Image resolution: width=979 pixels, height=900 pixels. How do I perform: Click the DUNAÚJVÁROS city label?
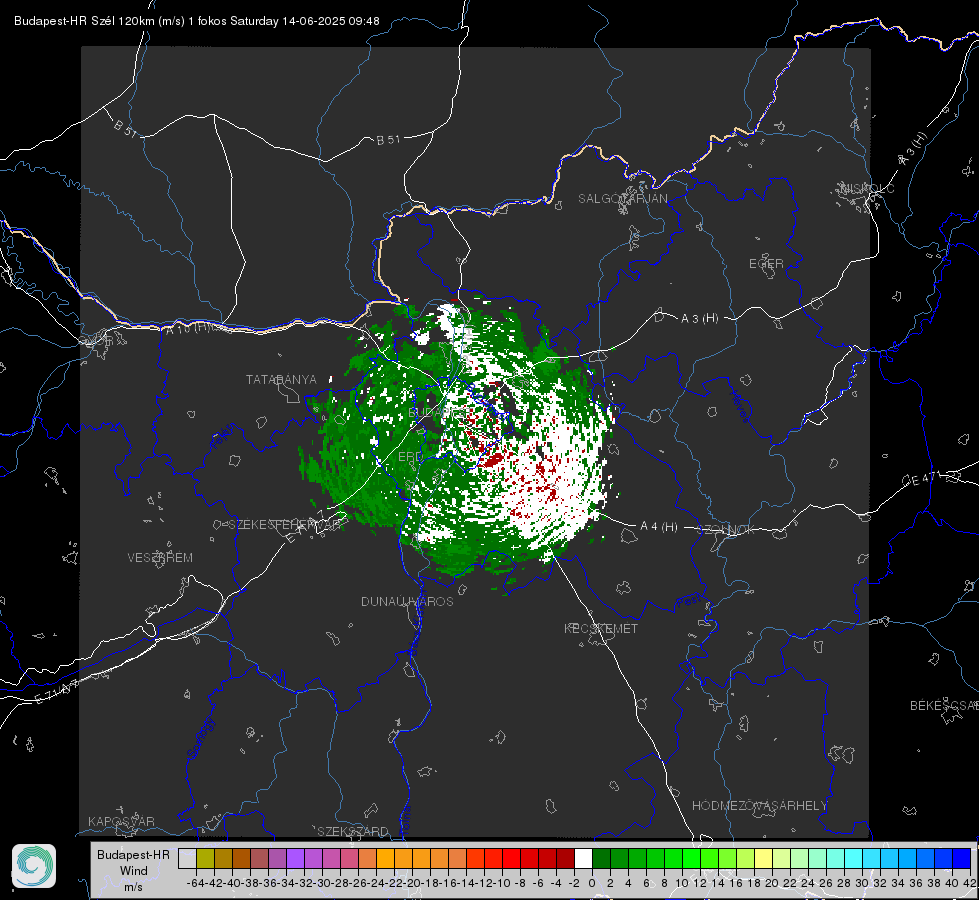(x=407, y=601)
